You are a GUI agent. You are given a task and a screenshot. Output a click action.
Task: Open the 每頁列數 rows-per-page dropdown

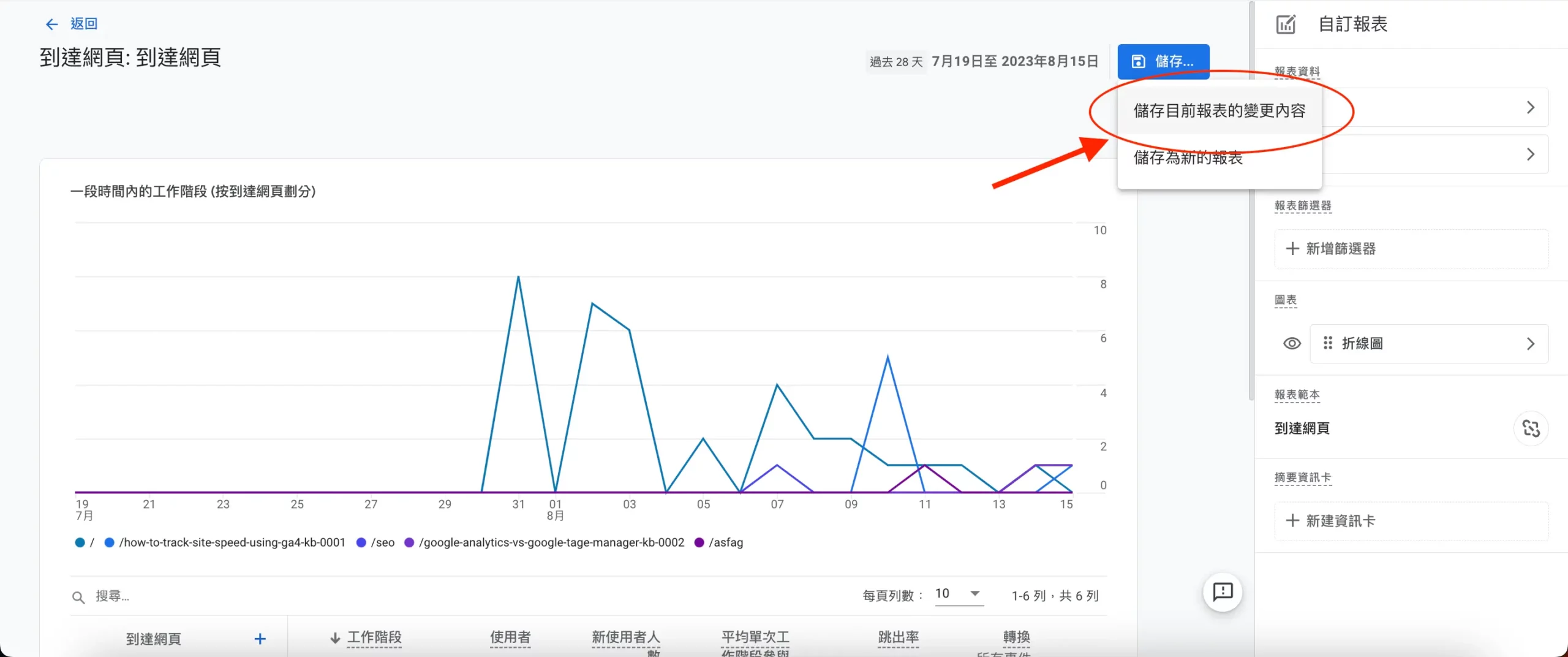959,594
